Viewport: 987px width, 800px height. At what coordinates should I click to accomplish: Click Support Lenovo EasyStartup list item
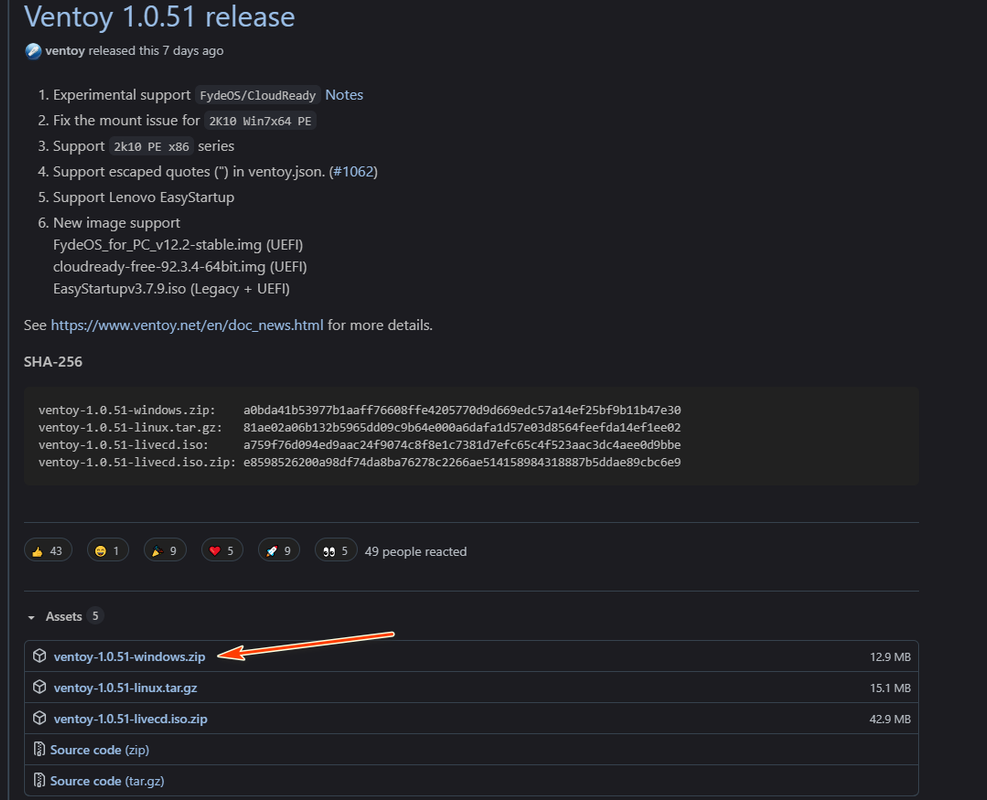click(x=144, y=198)
